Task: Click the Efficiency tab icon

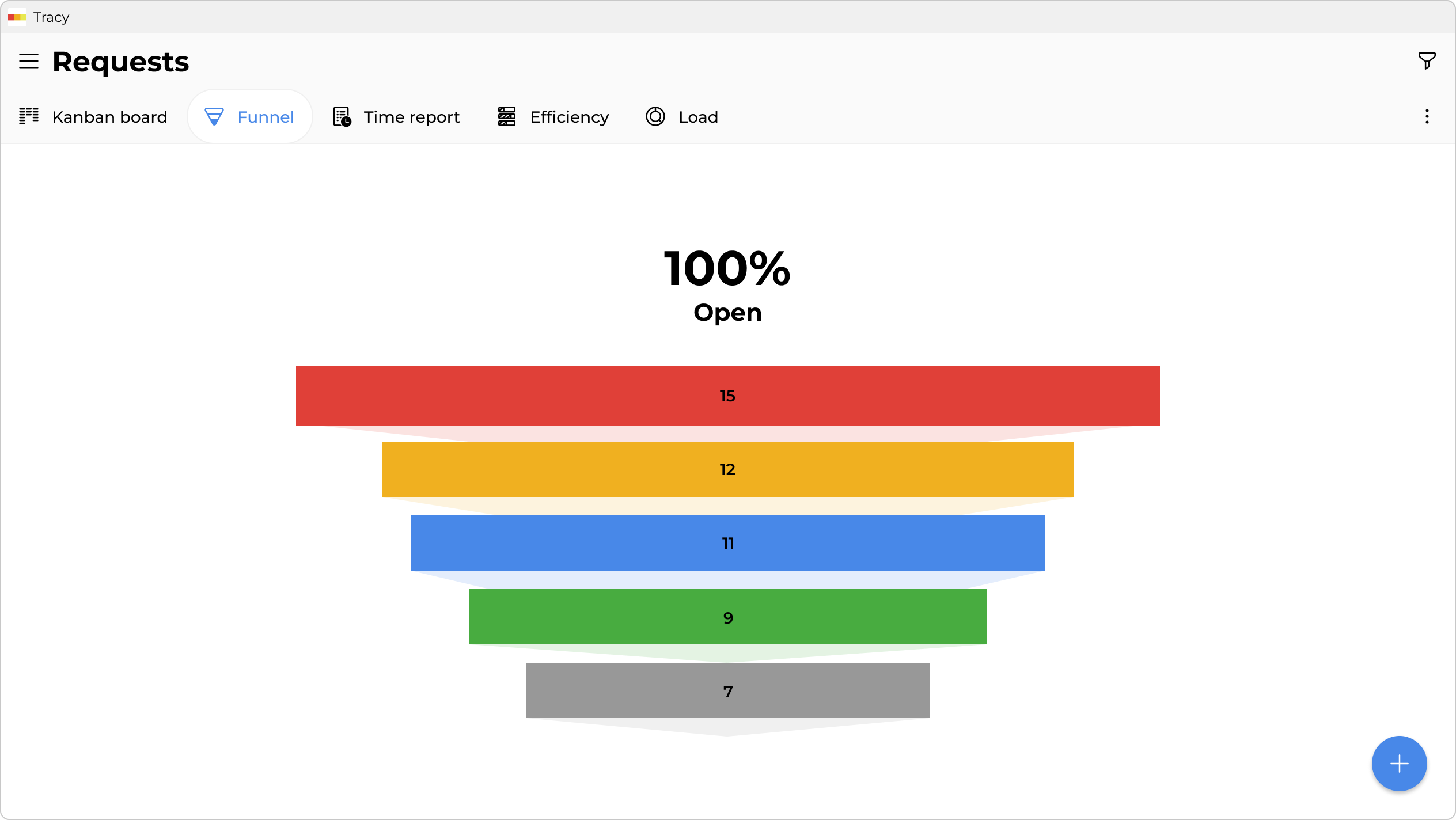Action: [x=507, y=116]
